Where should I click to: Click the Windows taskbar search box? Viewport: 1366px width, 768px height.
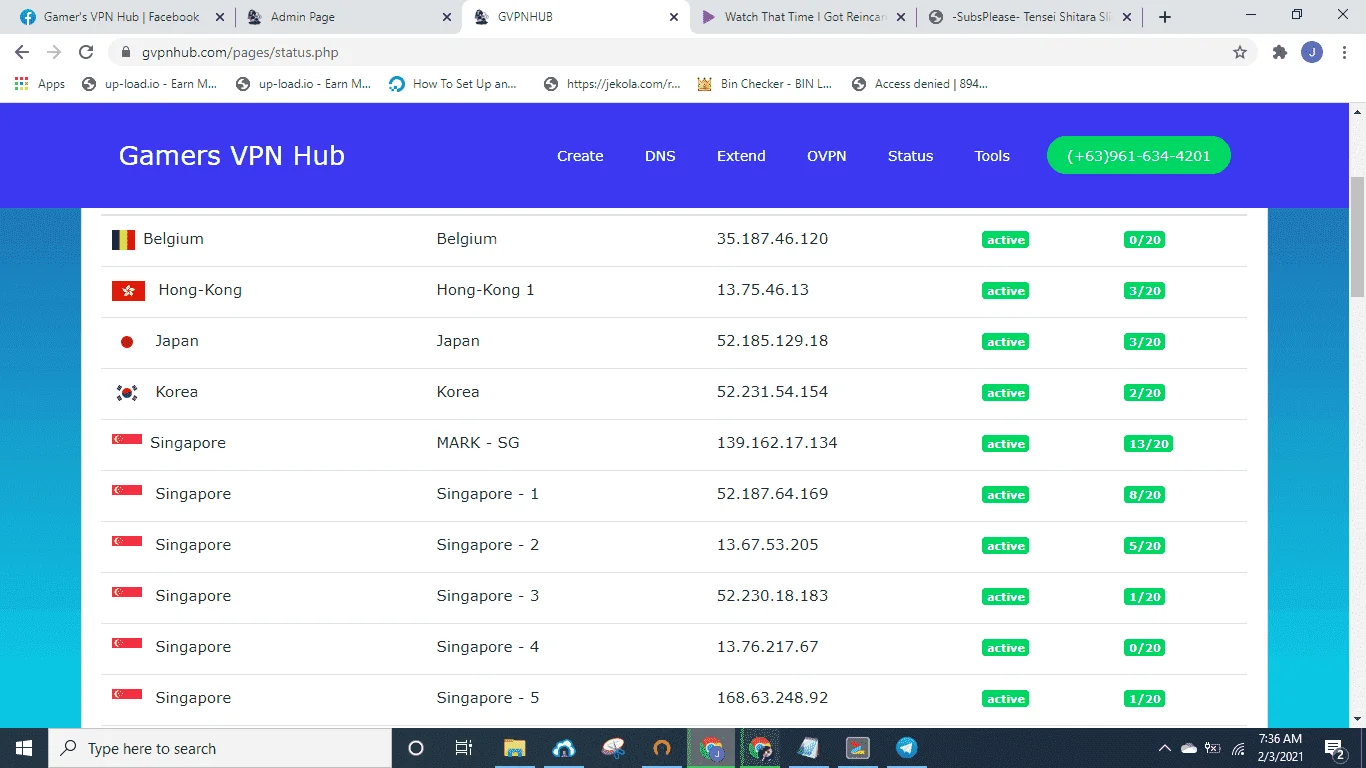coord(220,748)
